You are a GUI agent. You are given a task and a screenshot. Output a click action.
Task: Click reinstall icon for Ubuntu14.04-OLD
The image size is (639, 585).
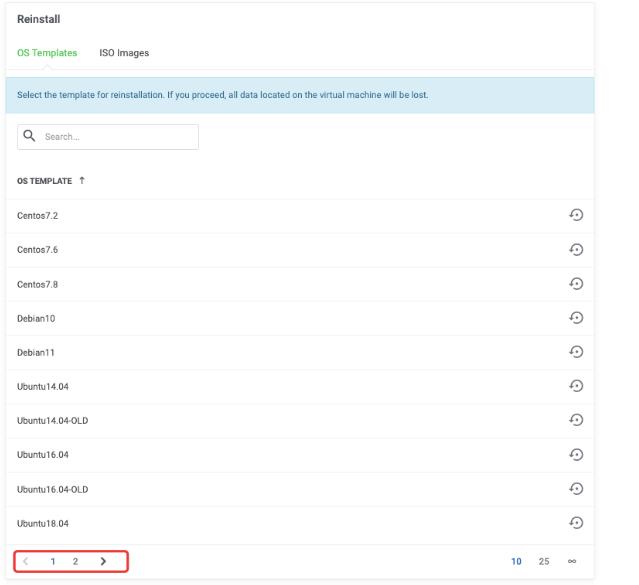pos(576,420)
